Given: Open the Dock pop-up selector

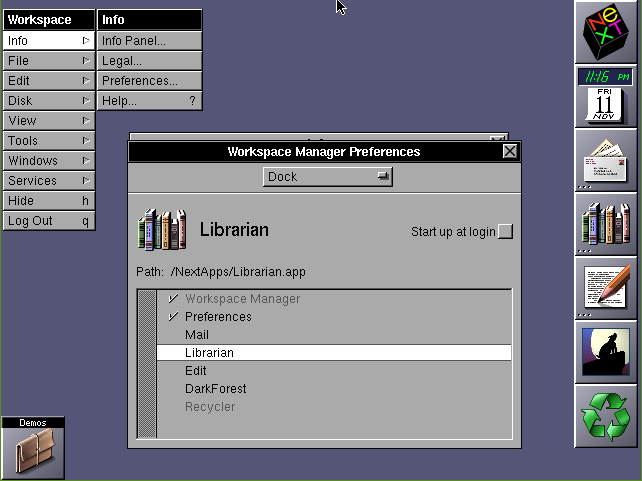Looking at the screenshot, I should click(328, 177).
